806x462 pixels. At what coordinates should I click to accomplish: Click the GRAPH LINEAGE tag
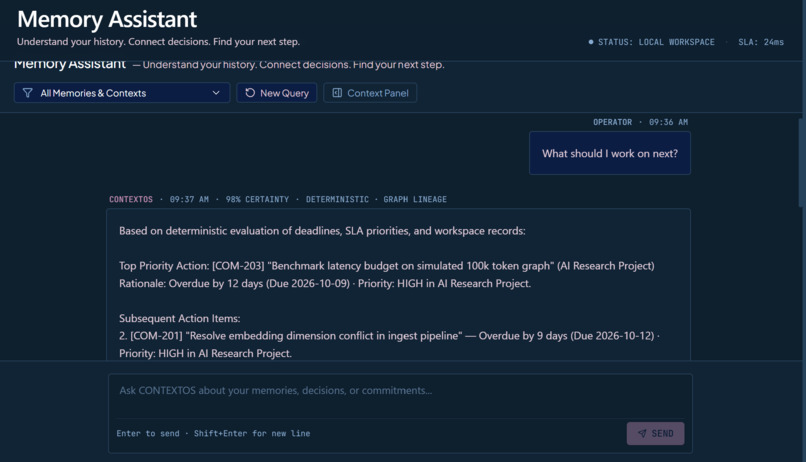point(415,199)
